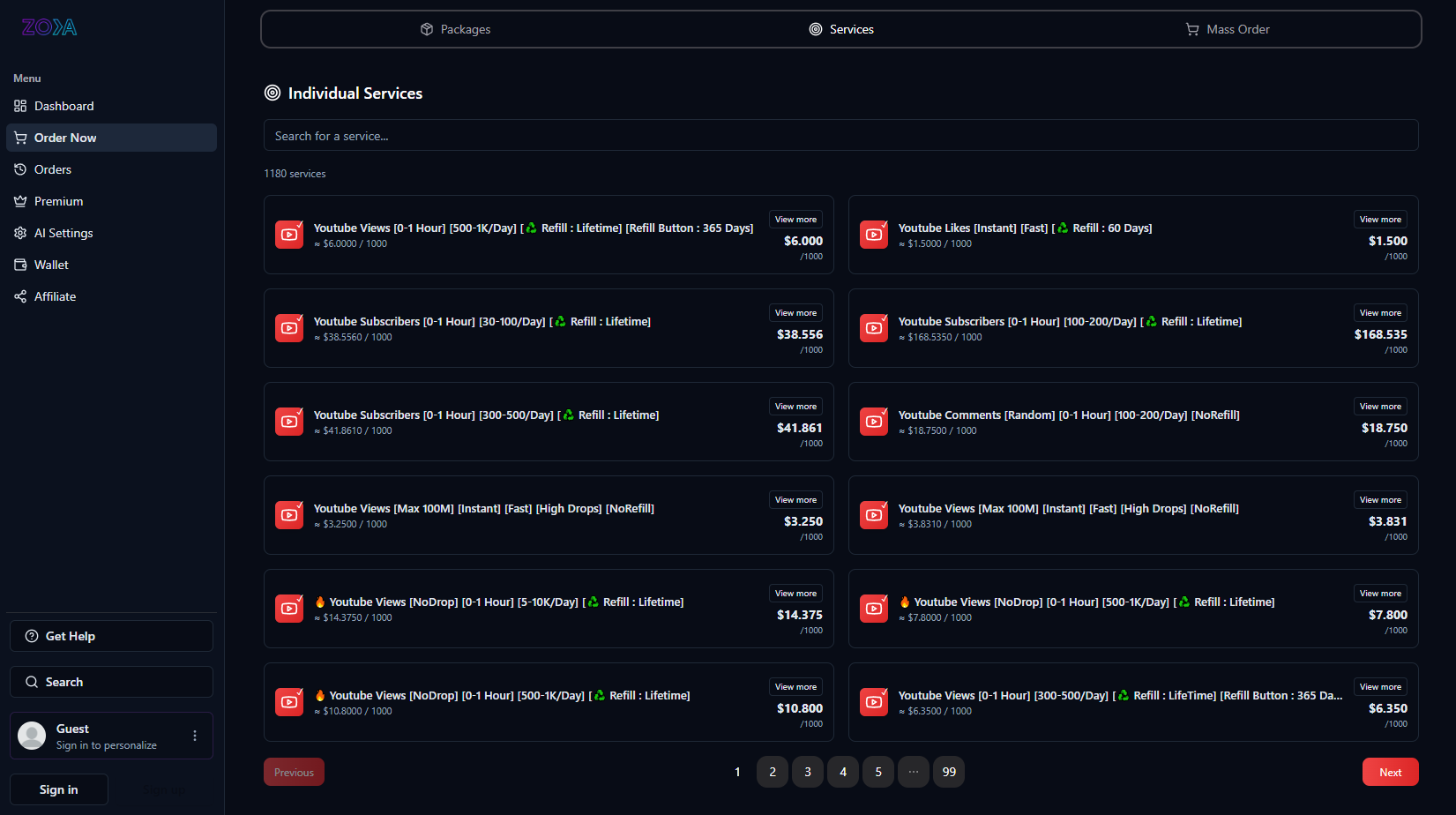Click the Mass Order cart icon
1456x815 pixels.
point(1192,29)
